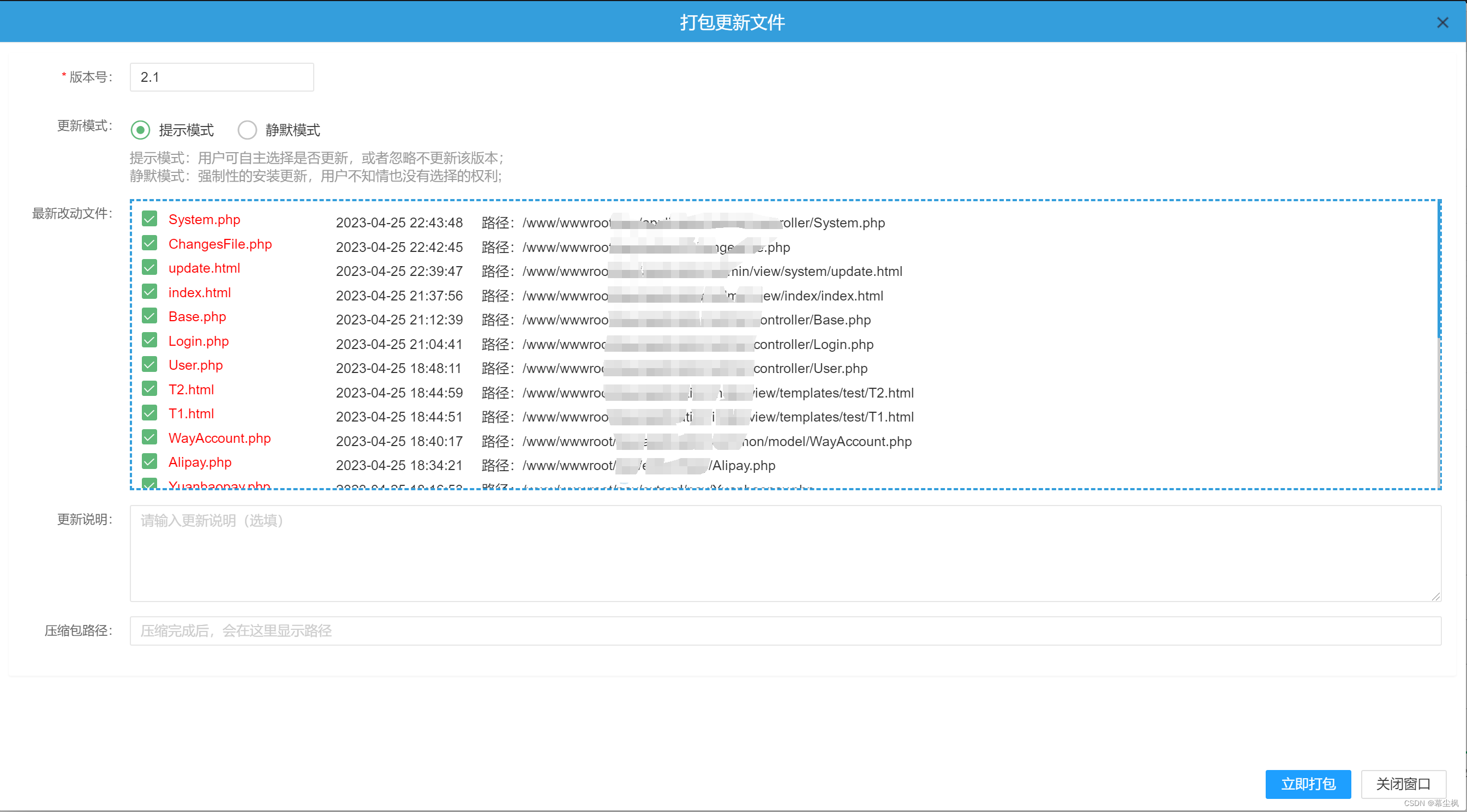Image resolution: width=1467 pixels, height=812 pixels.
Task: Click timestamp 2023-04-25 18:44:59
Action: (399, 392)
